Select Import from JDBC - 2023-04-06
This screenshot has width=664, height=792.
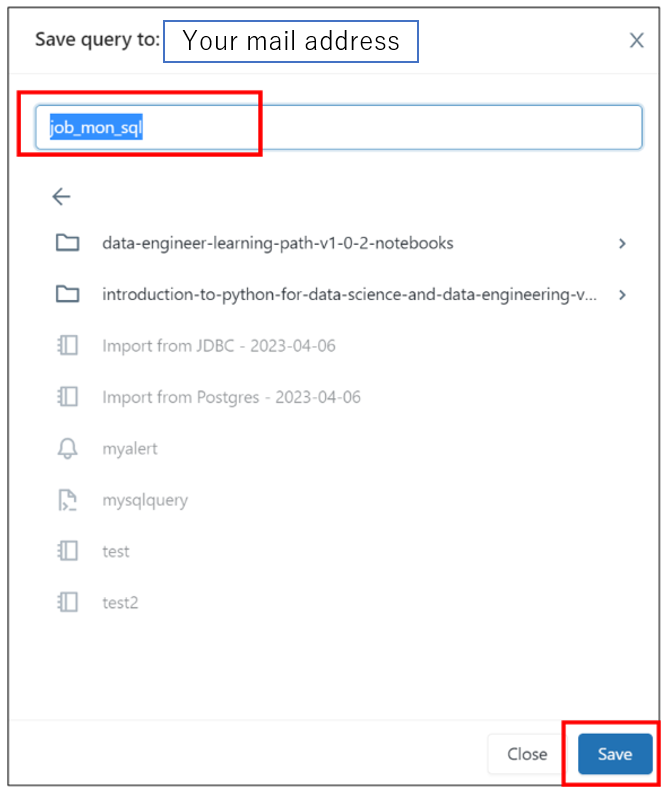pyautogui.click(x=218, y=346)
